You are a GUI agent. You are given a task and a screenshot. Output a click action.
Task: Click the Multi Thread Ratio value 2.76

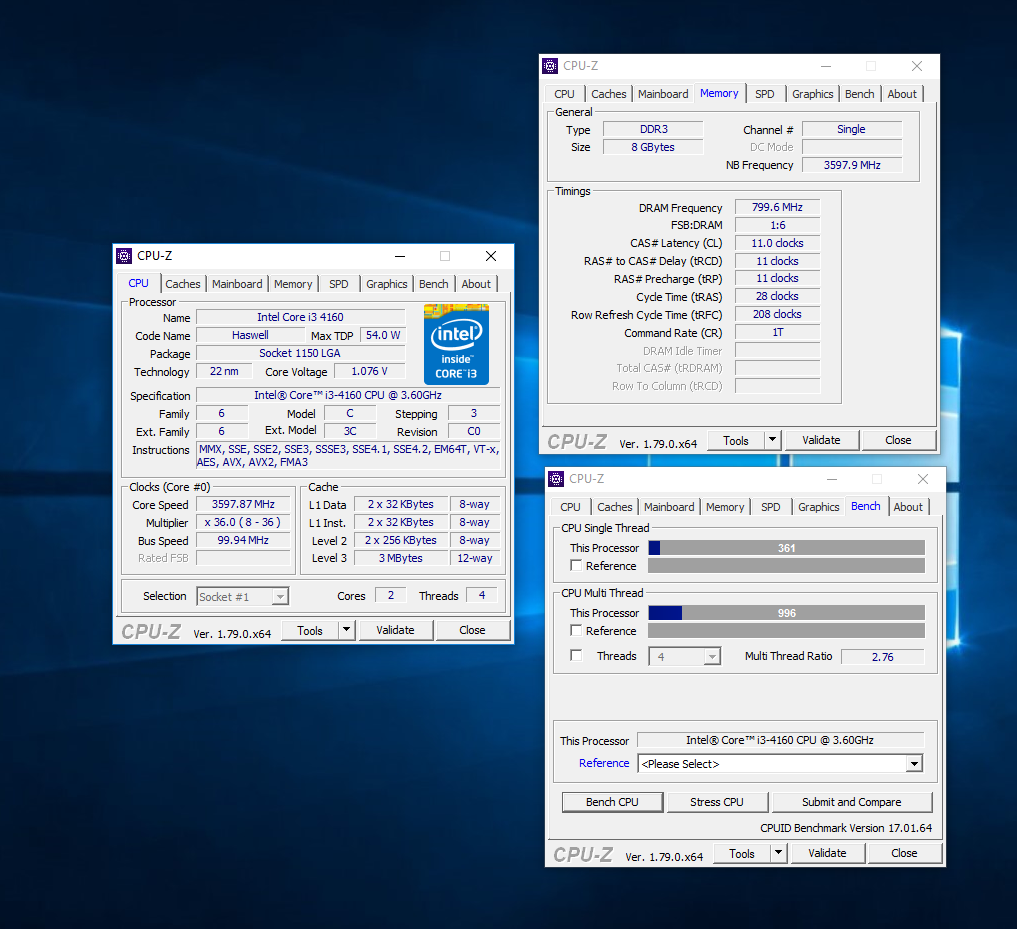(882, 657)
